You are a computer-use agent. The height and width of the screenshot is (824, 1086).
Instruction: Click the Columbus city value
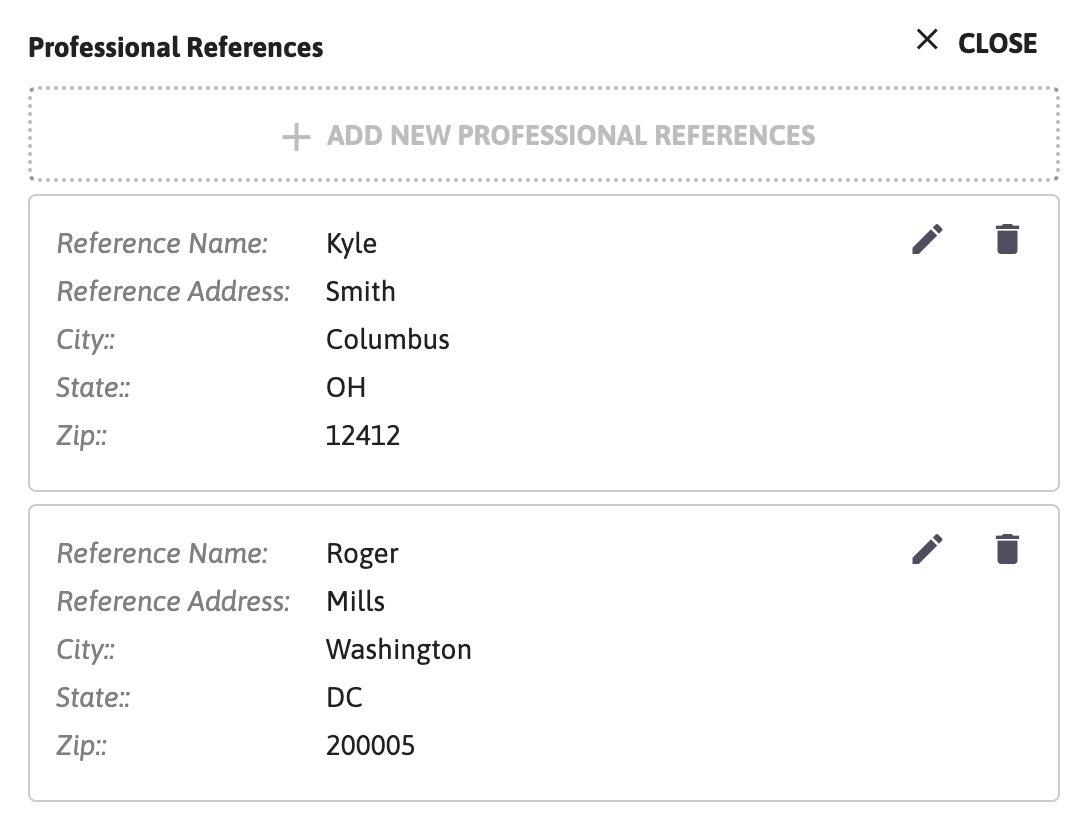pos(387,340)
